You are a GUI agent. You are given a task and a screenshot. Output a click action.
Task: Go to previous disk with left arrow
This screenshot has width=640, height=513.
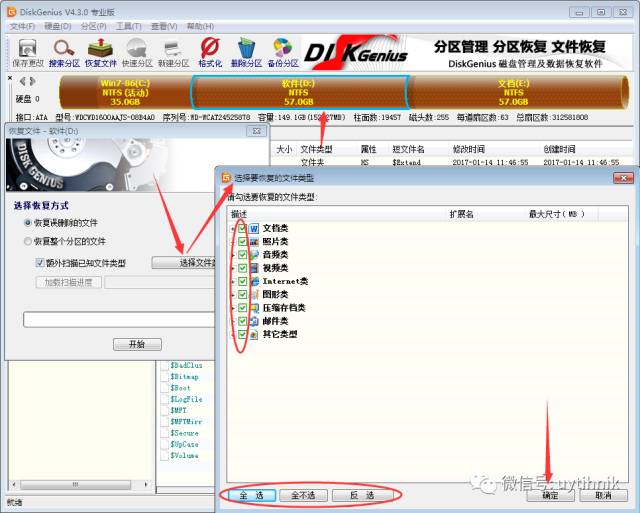[23, 81]
